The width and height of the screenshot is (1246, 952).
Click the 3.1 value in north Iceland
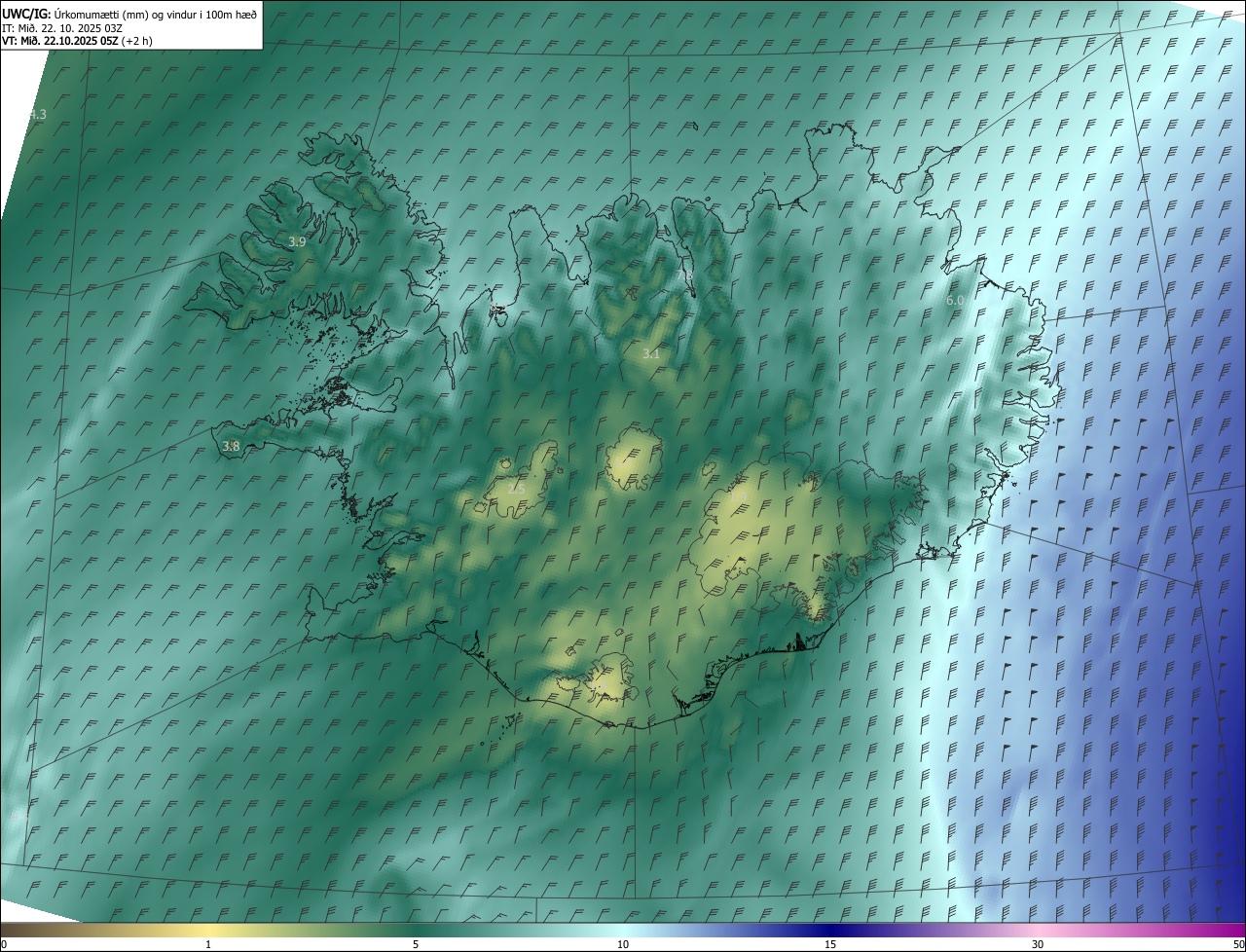651,354
